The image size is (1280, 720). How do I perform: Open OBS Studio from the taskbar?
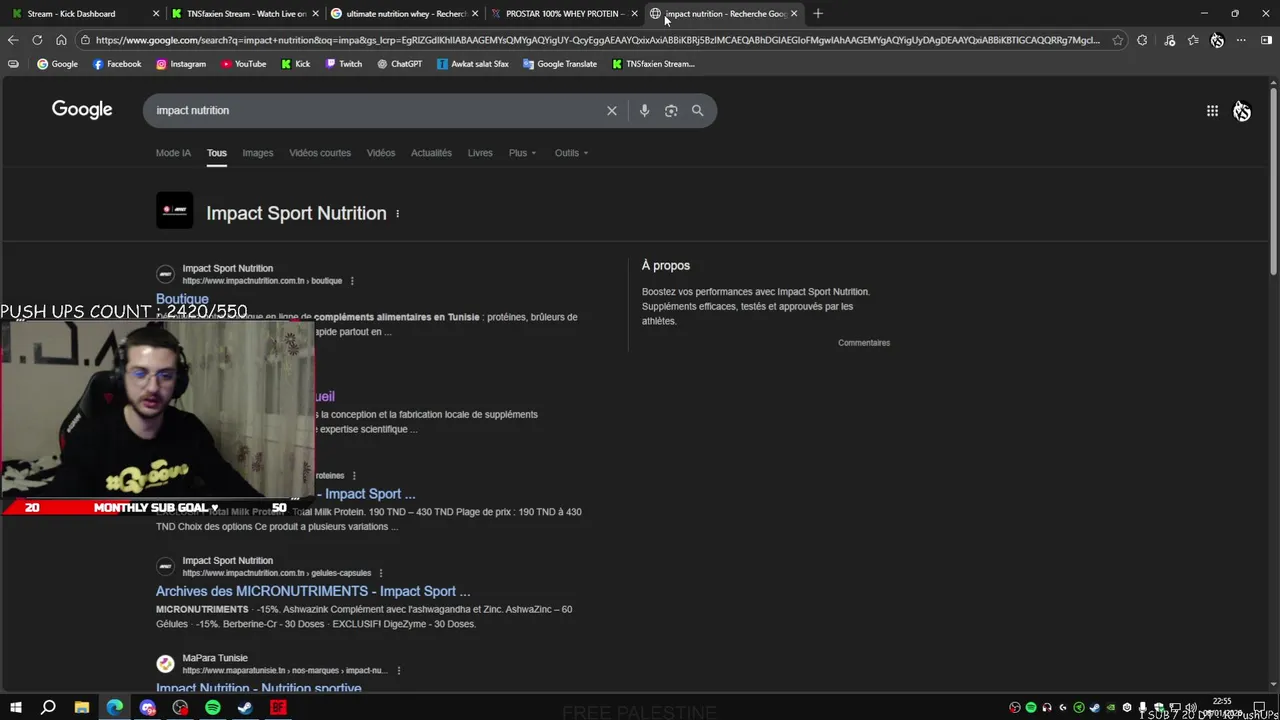180,708
